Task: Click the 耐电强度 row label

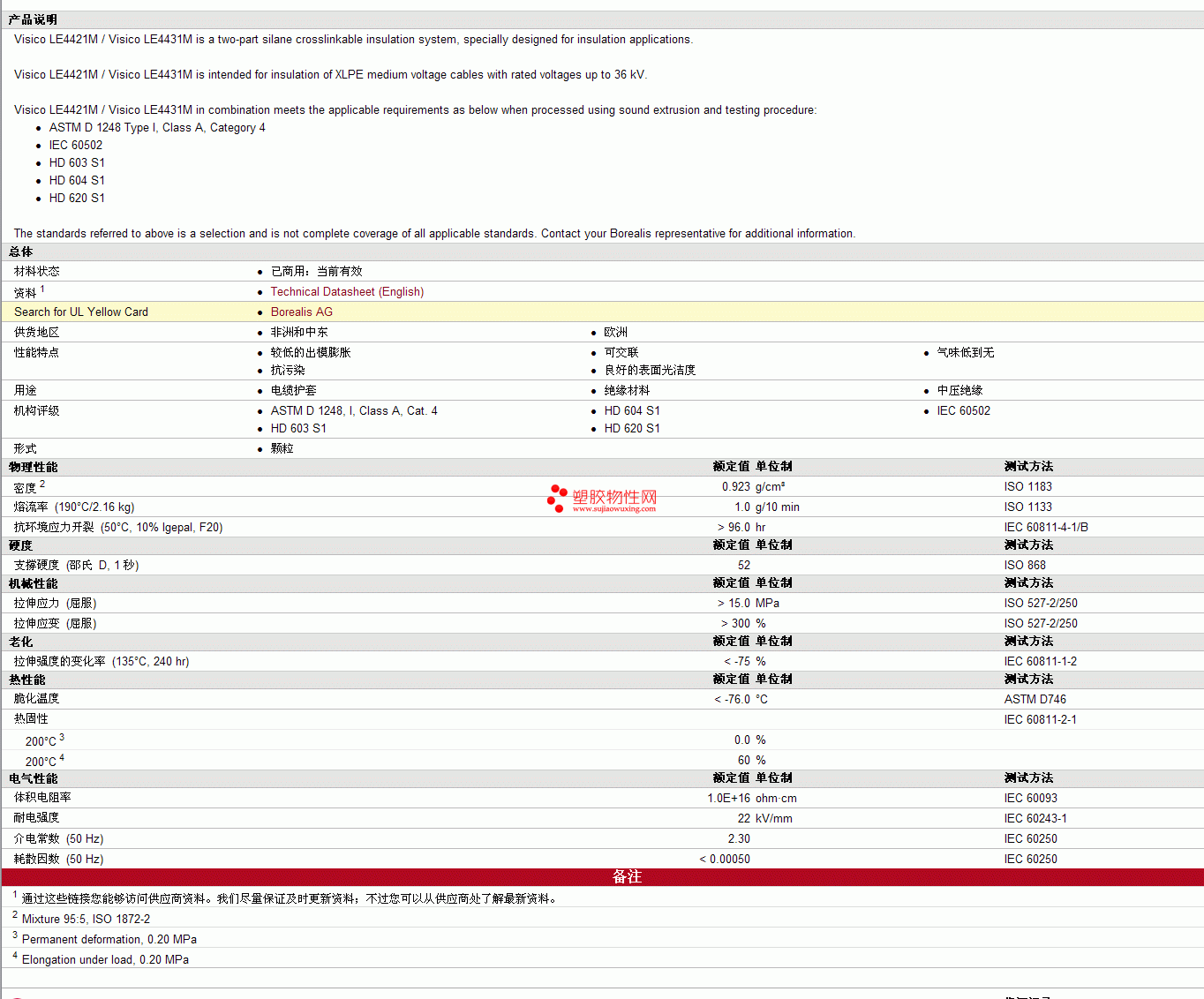Action: [37, 818]
